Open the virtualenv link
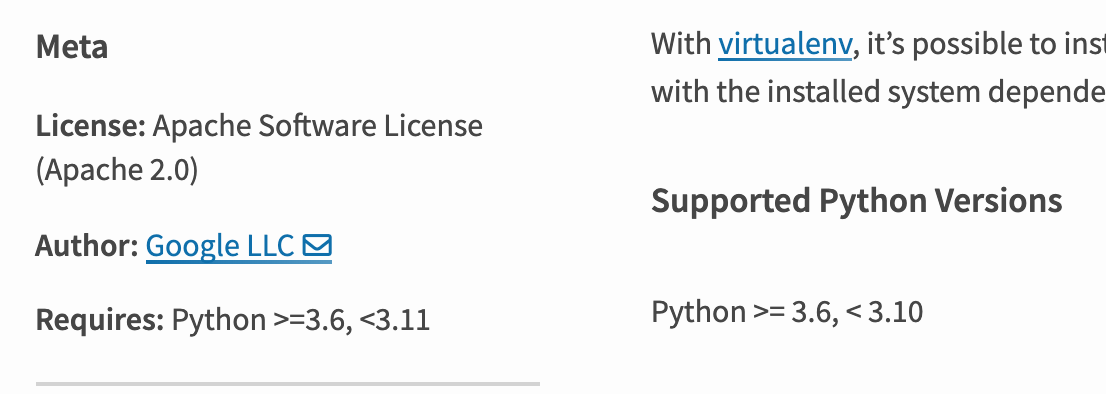Image resolution: width=1106 pixels, height=394 pixels. pyautogui.click(x=785, y=44)
